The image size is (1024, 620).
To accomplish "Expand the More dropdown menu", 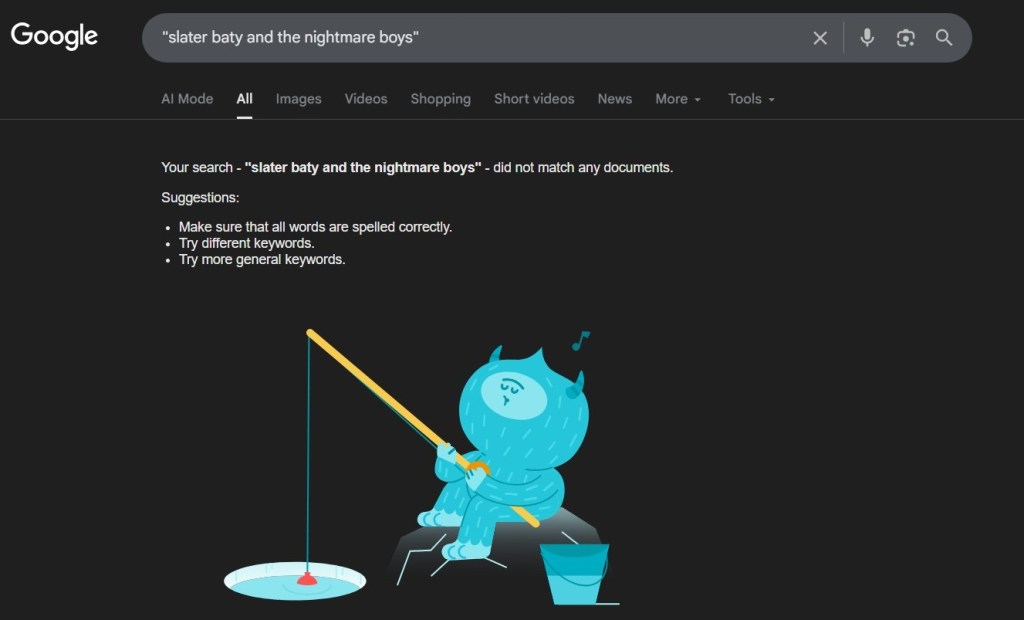I will point(677,99).
